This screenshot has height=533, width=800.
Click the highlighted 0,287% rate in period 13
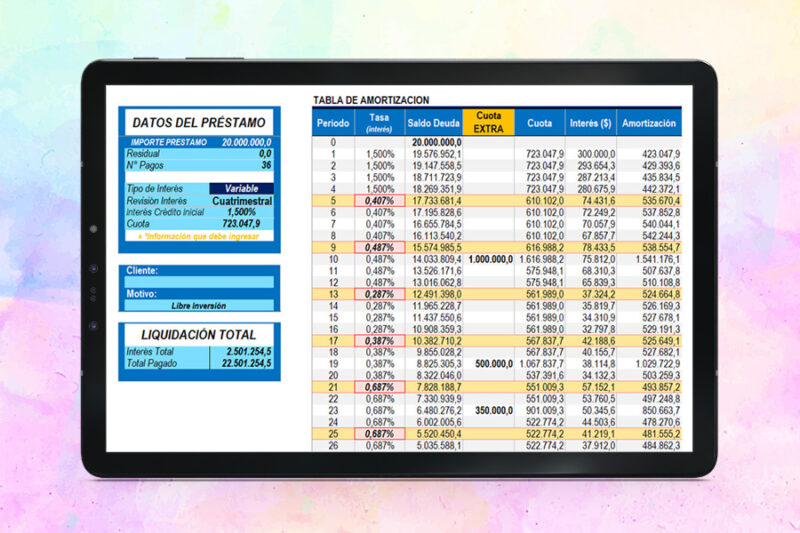coord(380,294)
